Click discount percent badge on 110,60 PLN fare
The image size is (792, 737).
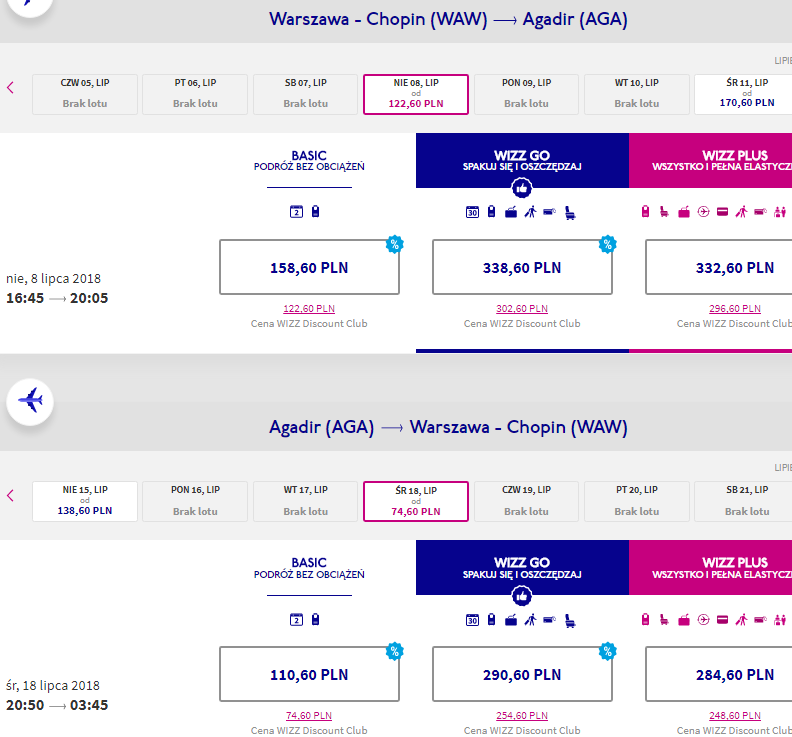pyautogui.click(x=394, y=652)
